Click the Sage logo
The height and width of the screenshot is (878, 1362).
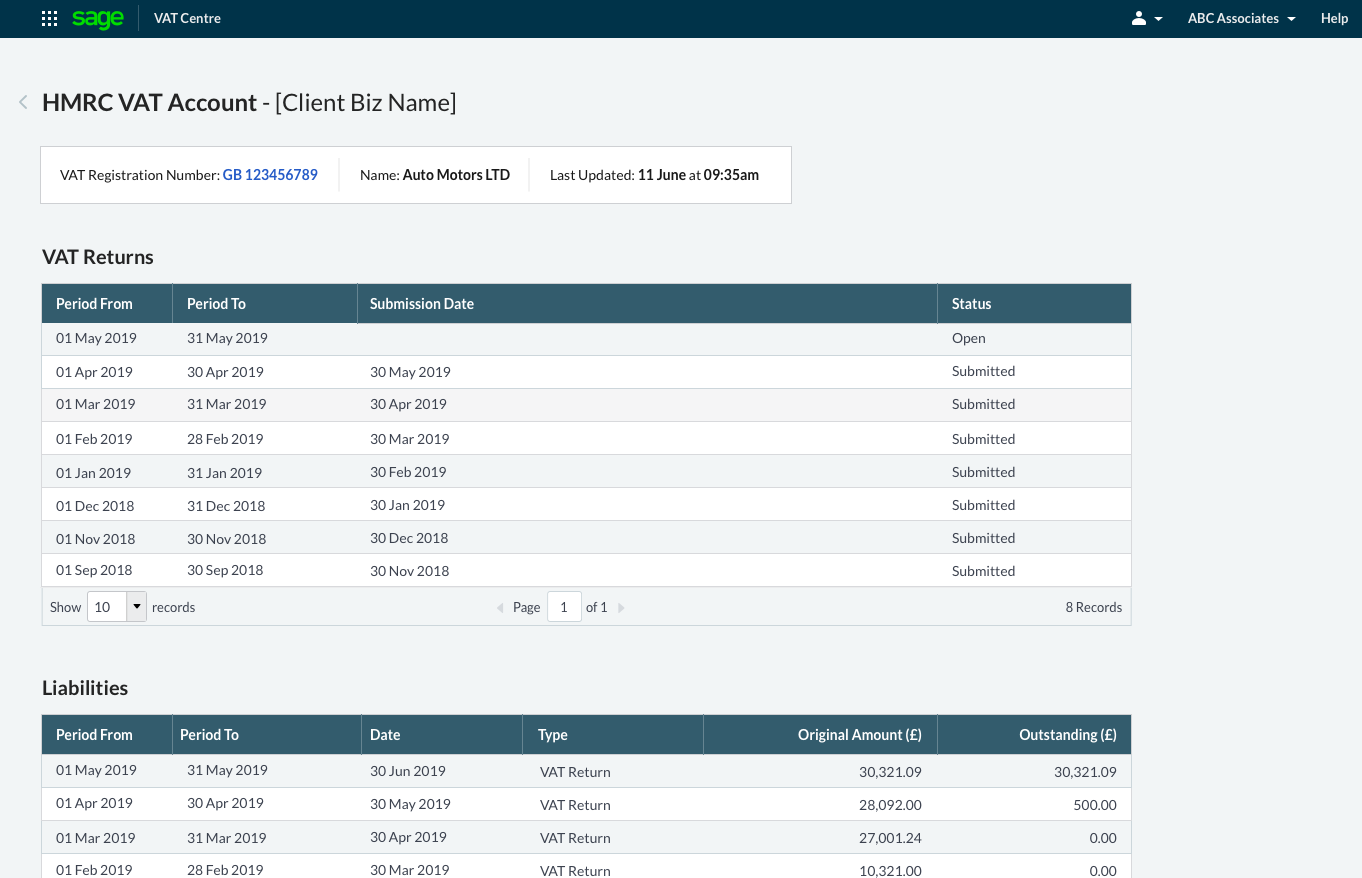(x=98, y=19)
